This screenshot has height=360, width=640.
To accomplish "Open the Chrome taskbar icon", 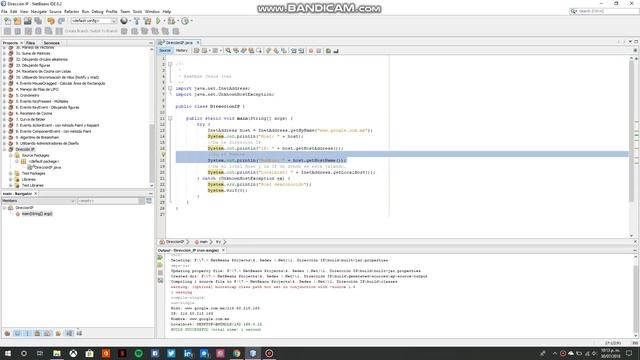I will pos(236,353).
